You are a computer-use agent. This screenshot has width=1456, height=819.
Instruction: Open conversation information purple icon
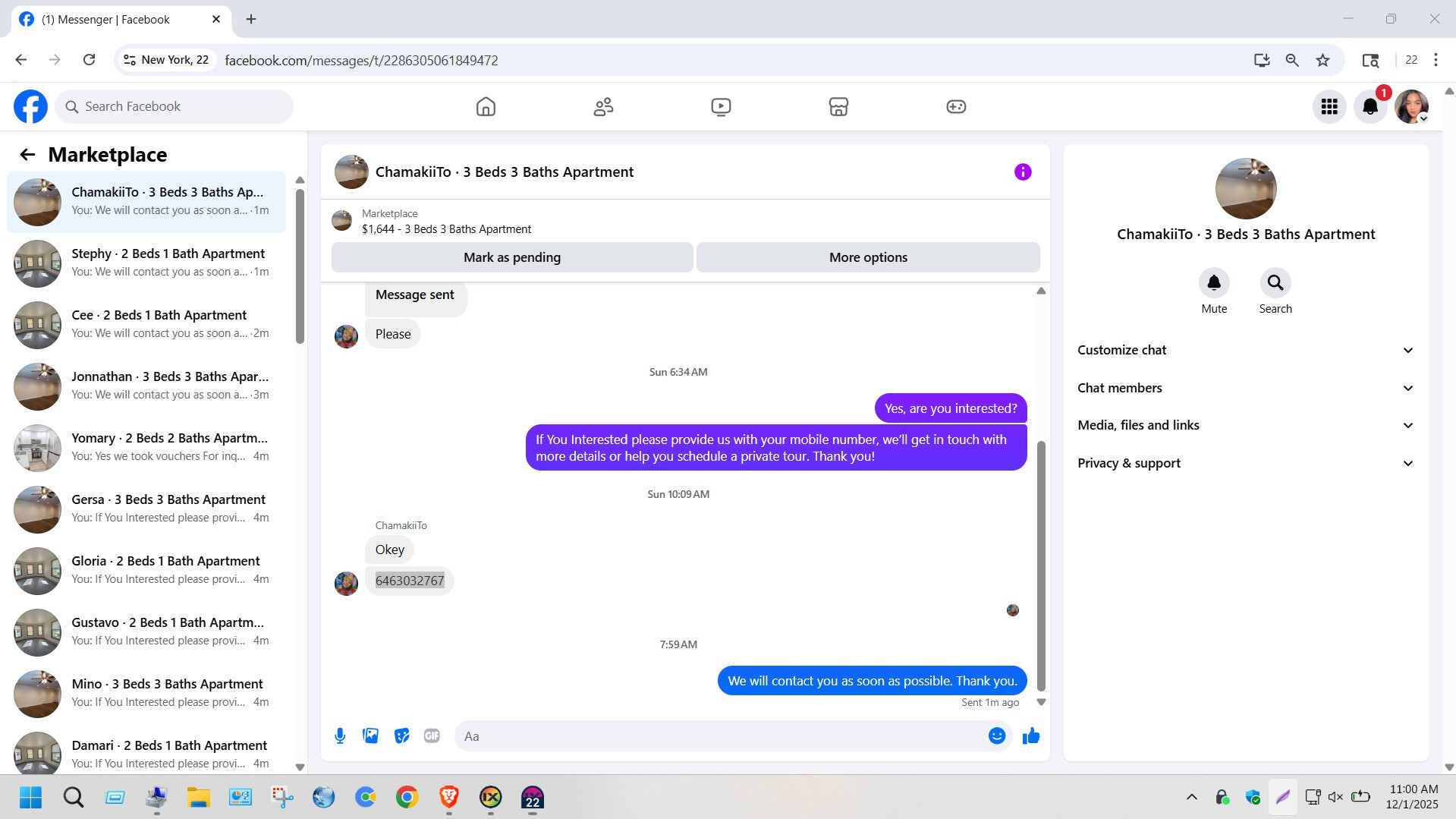click(1023, 172)
